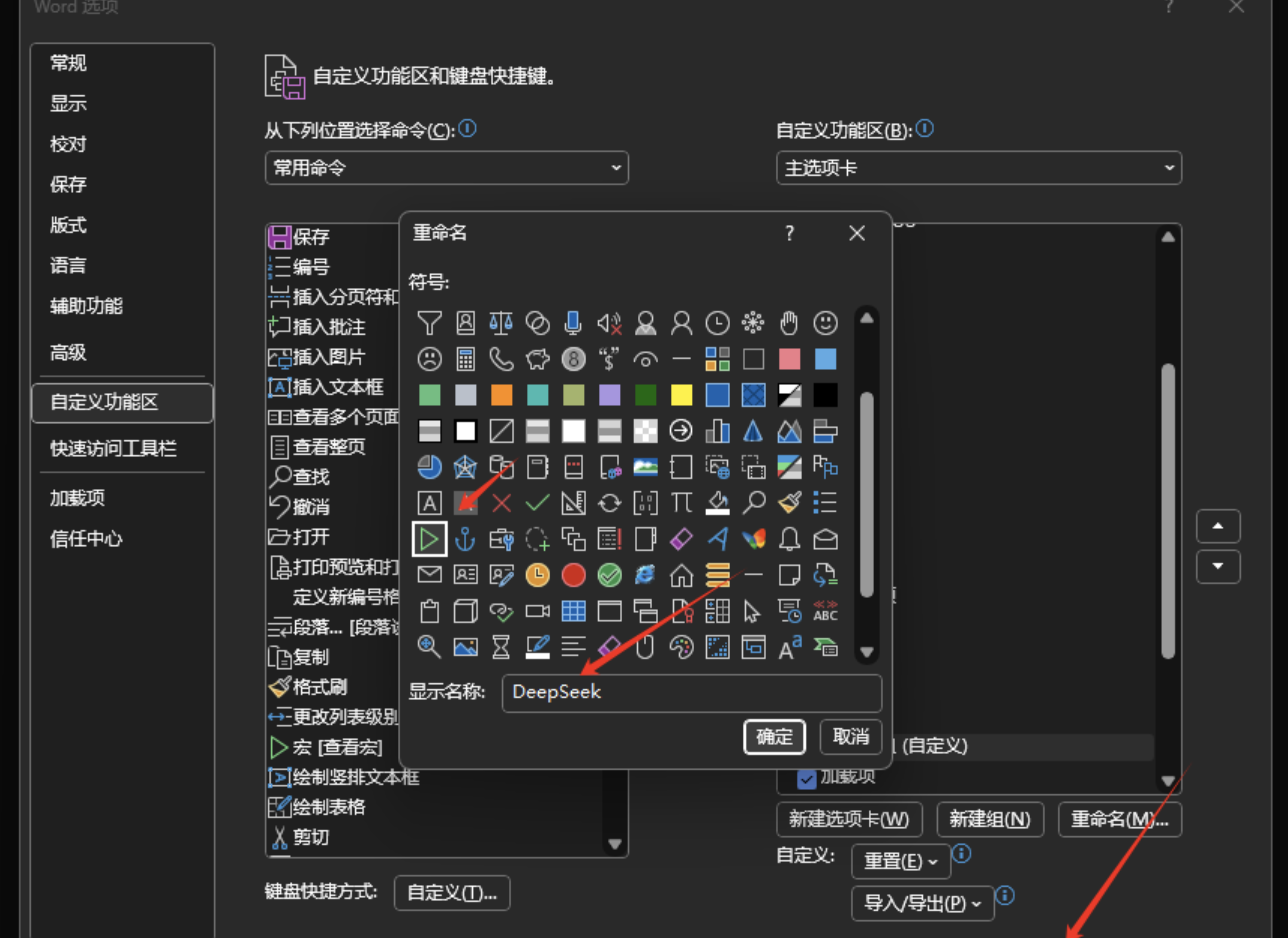1288x938 pixels.
Task: Pick the house home symbol
Action: click(x=681, y=575)
